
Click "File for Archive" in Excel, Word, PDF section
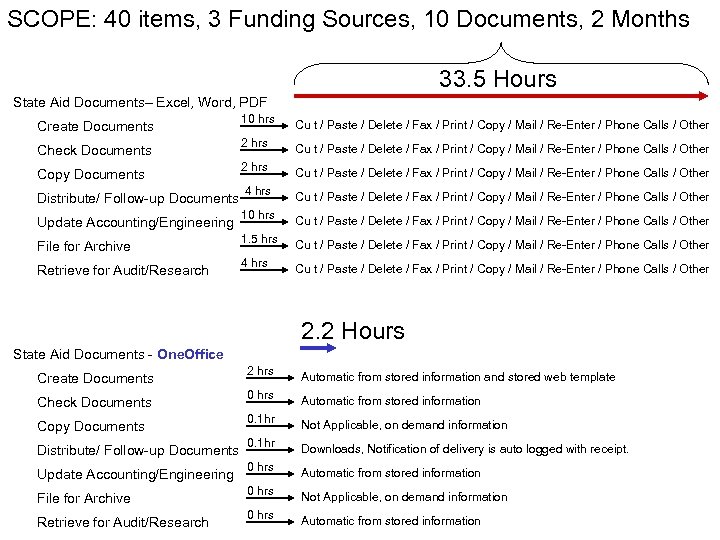click(x=84, y=246)
